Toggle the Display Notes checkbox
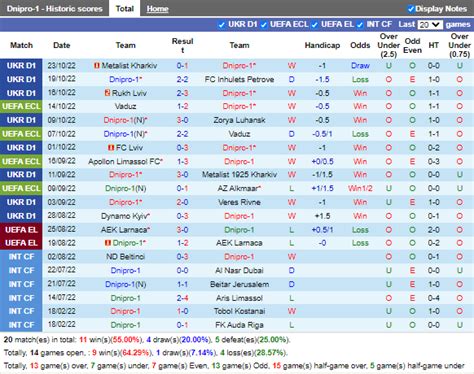Screen dimensions: 474x374 coord(411,9)
